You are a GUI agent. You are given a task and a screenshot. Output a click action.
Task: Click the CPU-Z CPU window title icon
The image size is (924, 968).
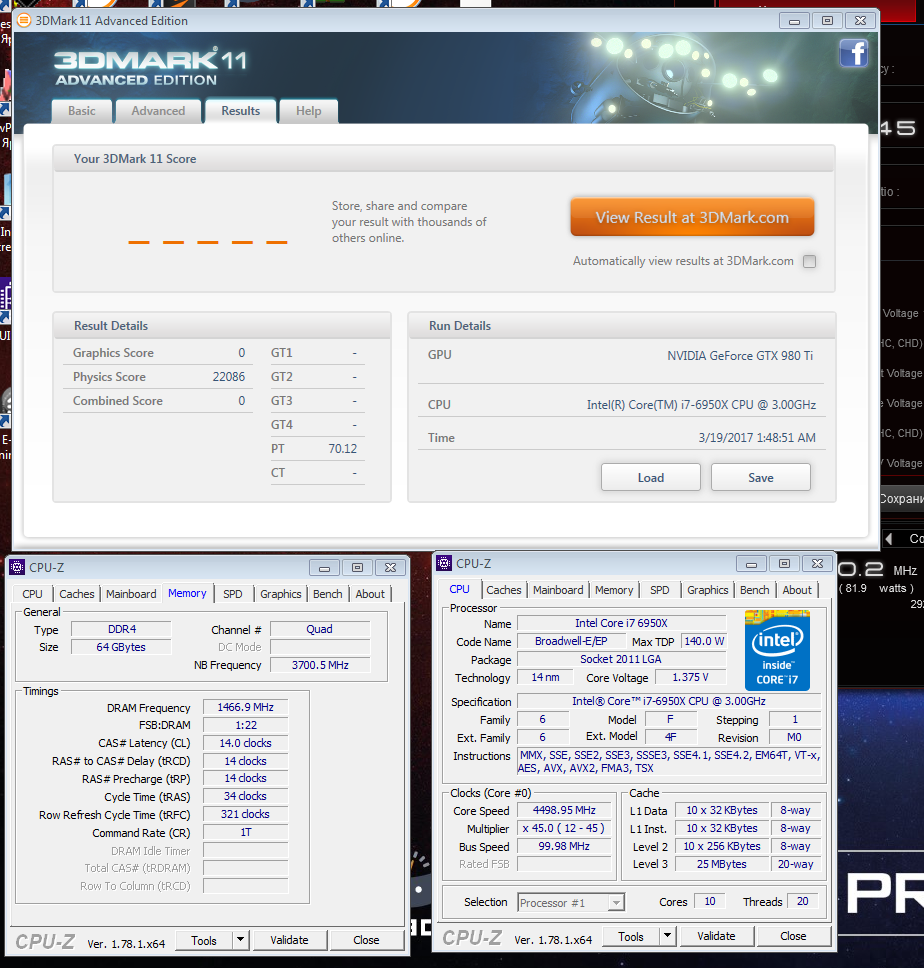click(x=444, y=563)
